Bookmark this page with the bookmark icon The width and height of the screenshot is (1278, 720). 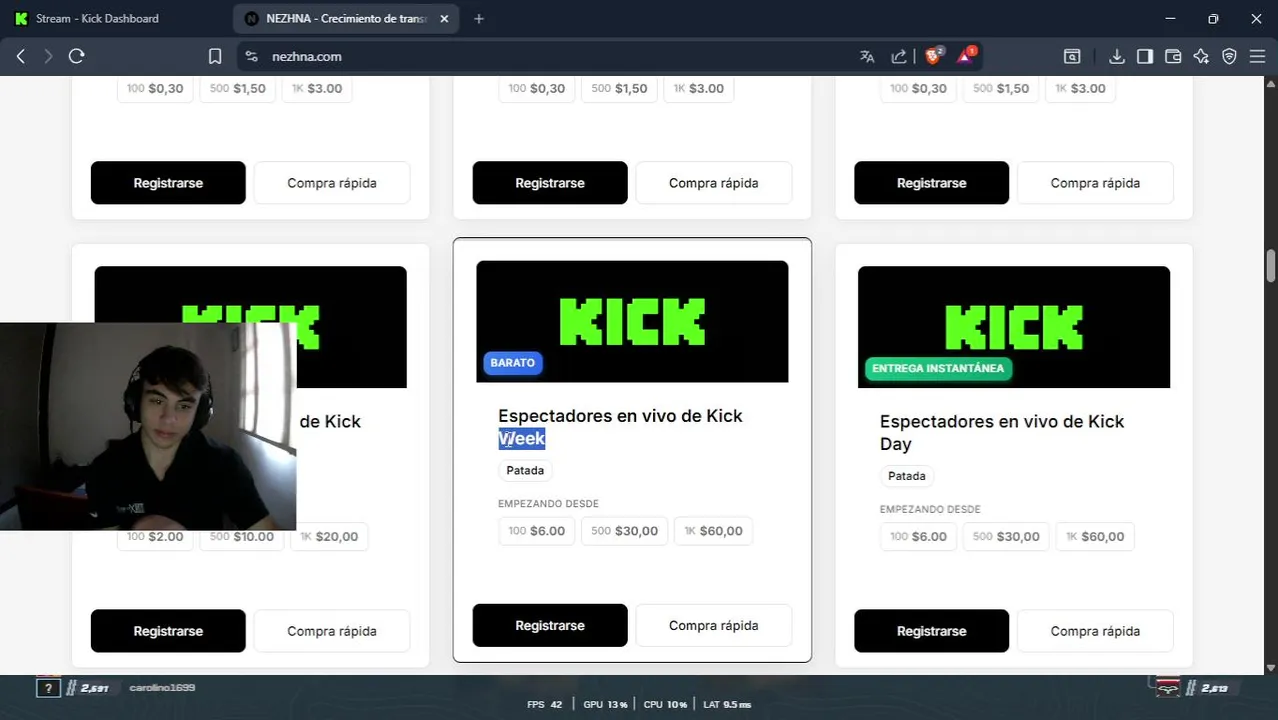[x=215, y=57]
